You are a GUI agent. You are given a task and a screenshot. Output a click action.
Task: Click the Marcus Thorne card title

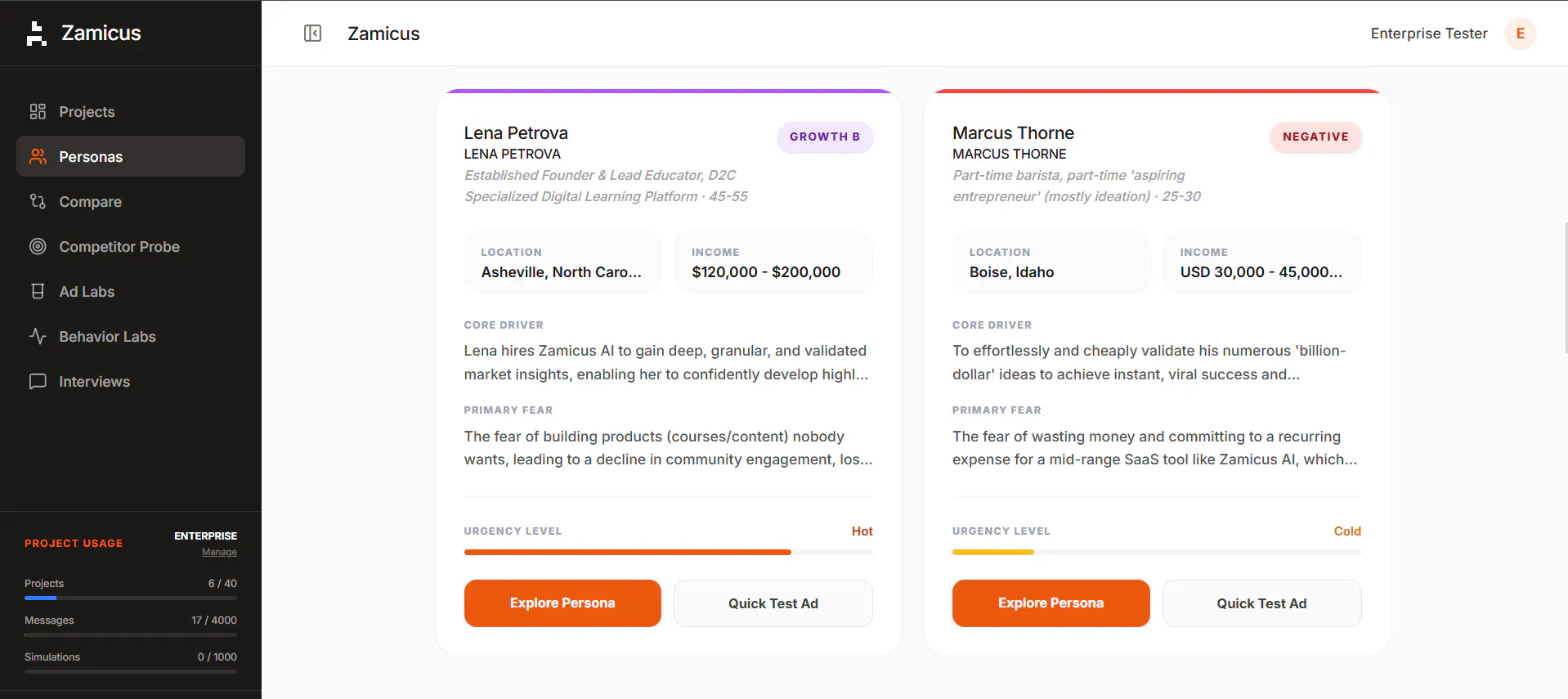[1013, 132]
